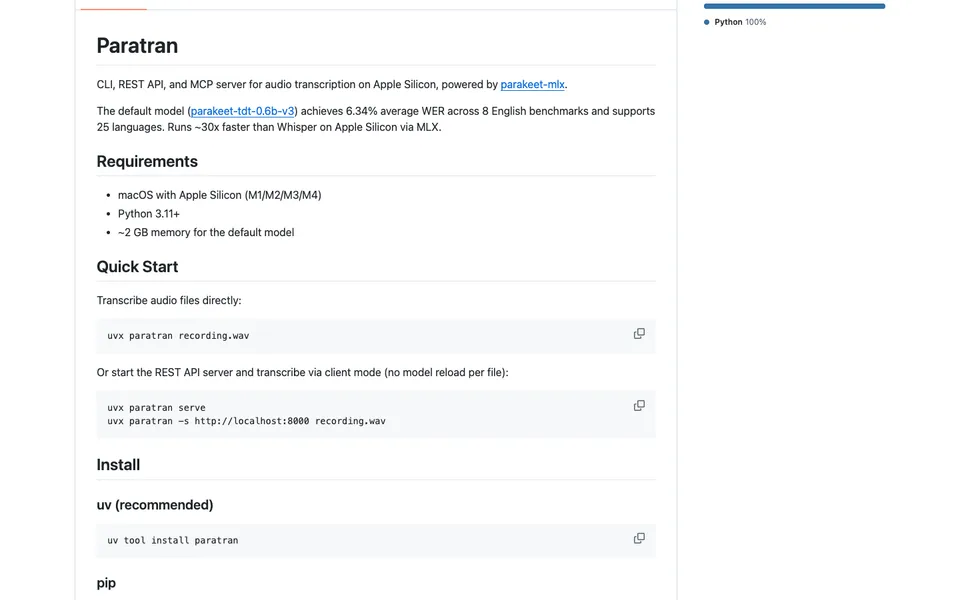
Task: Click the 'uv (recommended)' subheading
Action: [x=155, y=504]
